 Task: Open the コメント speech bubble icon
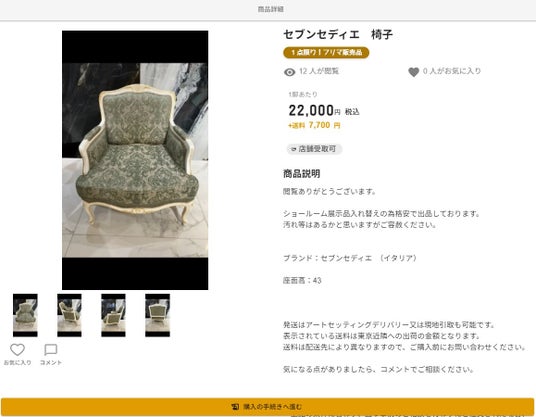click(51, 350)
